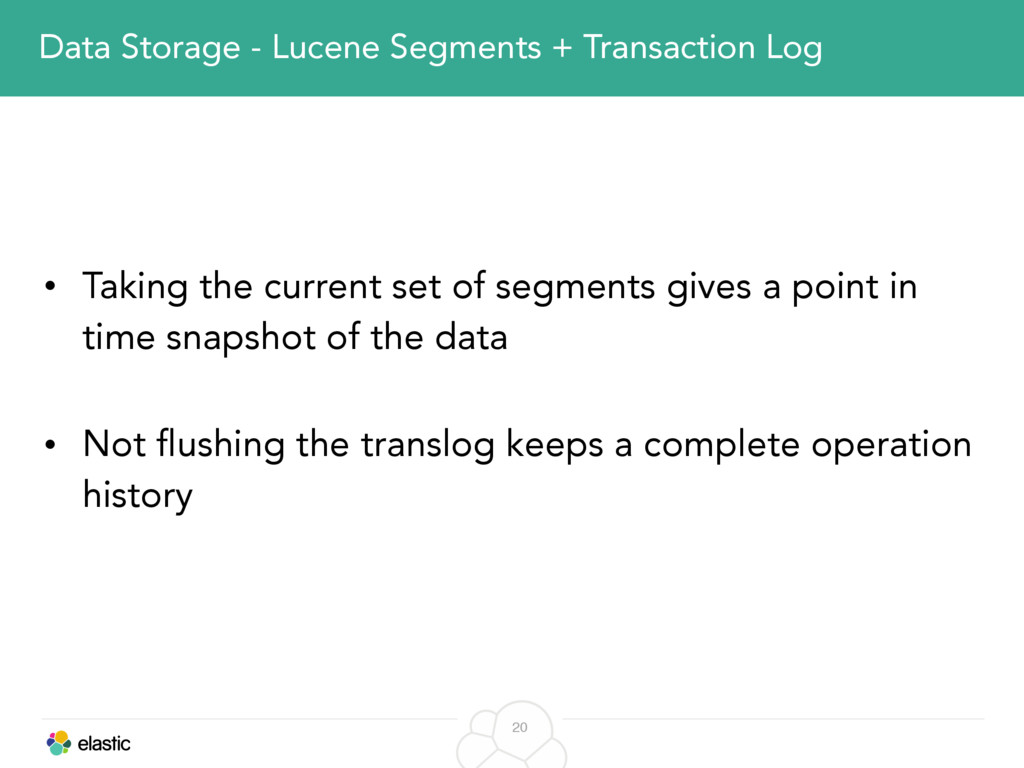1024x768 pixels.
Task: Select the text 'Taking the current set of segments'
Action: coord(368,287)
